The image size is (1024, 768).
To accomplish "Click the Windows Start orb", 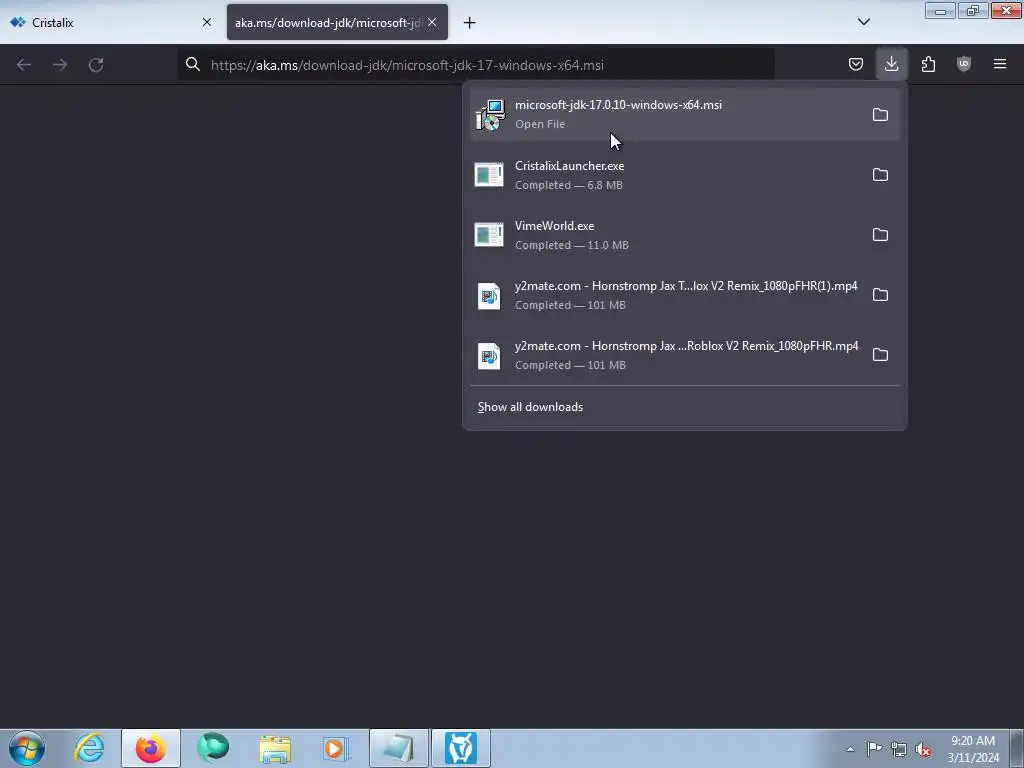I will [x=27, y=748].
